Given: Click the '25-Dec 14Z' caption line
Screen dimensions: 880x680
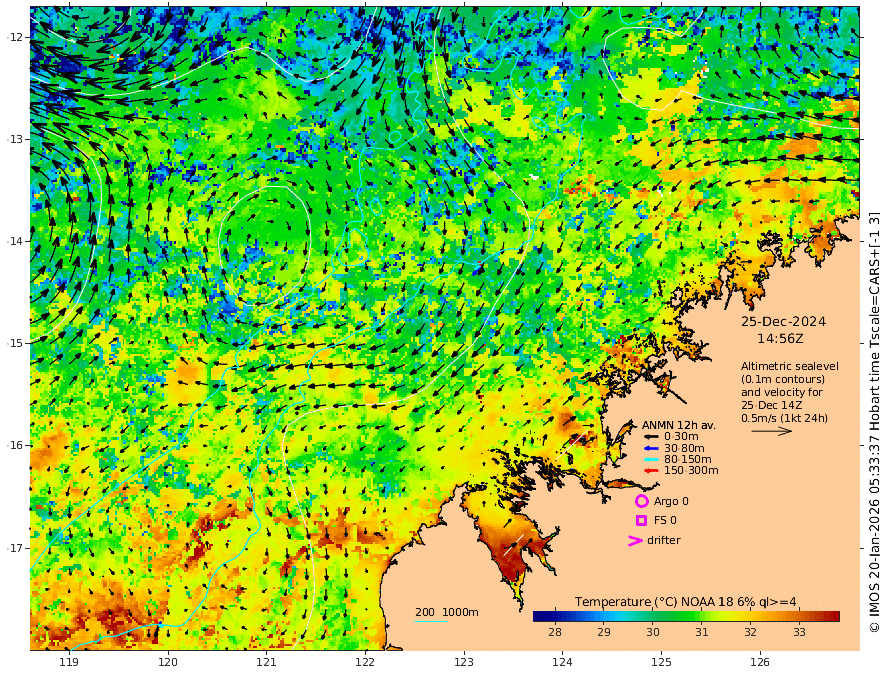Looking at the screenshot, I should coord(771,405).
